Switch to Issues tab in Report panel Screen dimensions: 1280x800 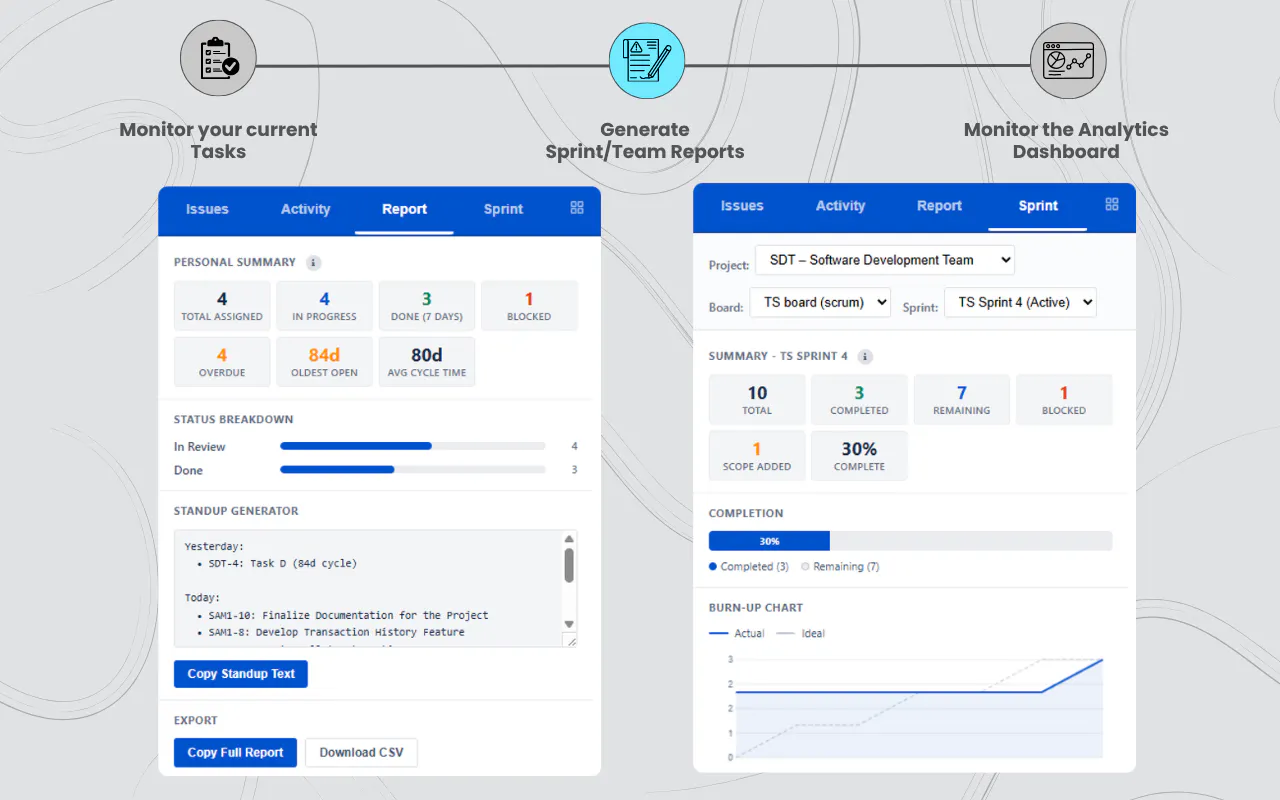tap(207, 209)
